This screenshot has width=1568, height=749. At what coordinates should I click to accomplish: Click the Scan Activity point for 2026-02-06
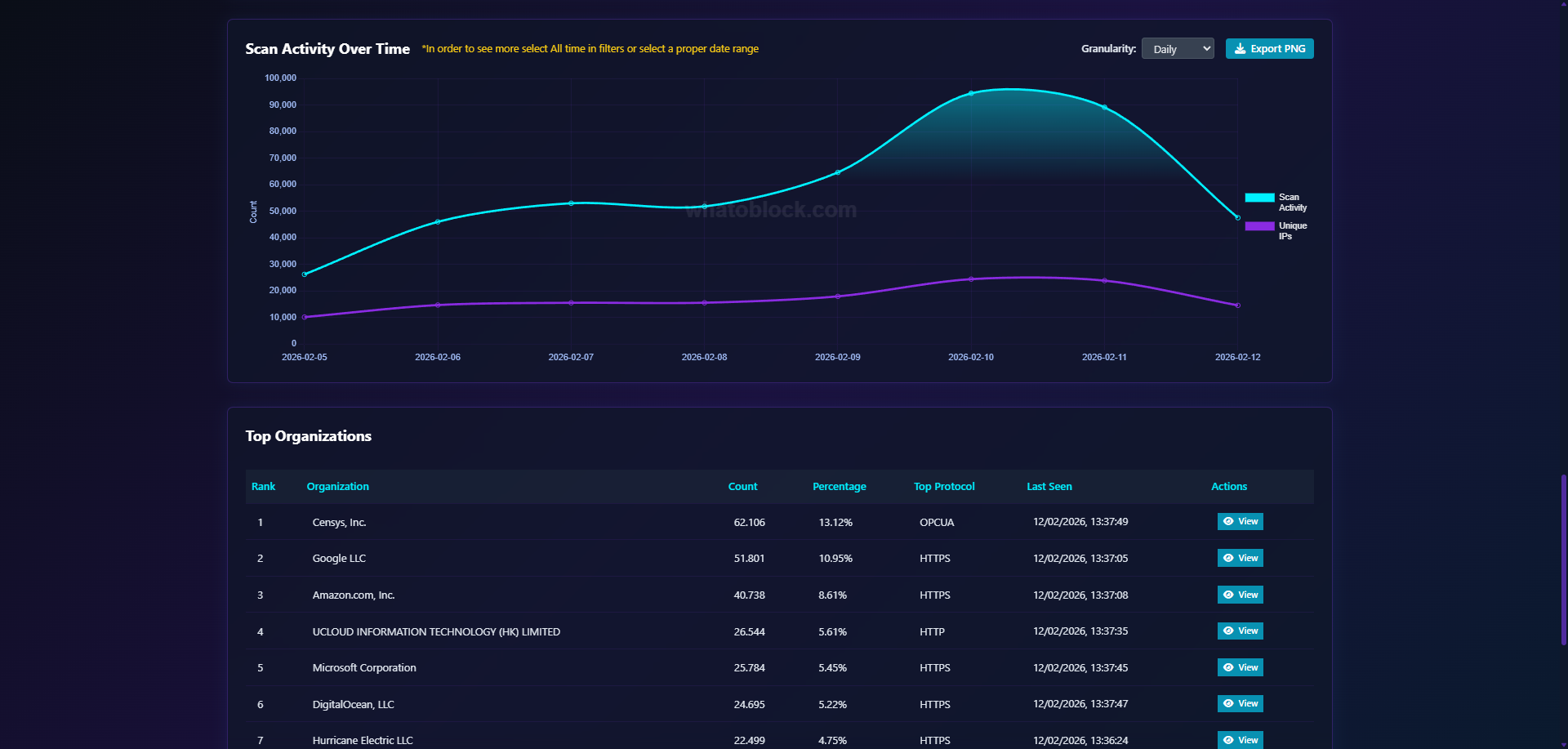coord(438,222)
